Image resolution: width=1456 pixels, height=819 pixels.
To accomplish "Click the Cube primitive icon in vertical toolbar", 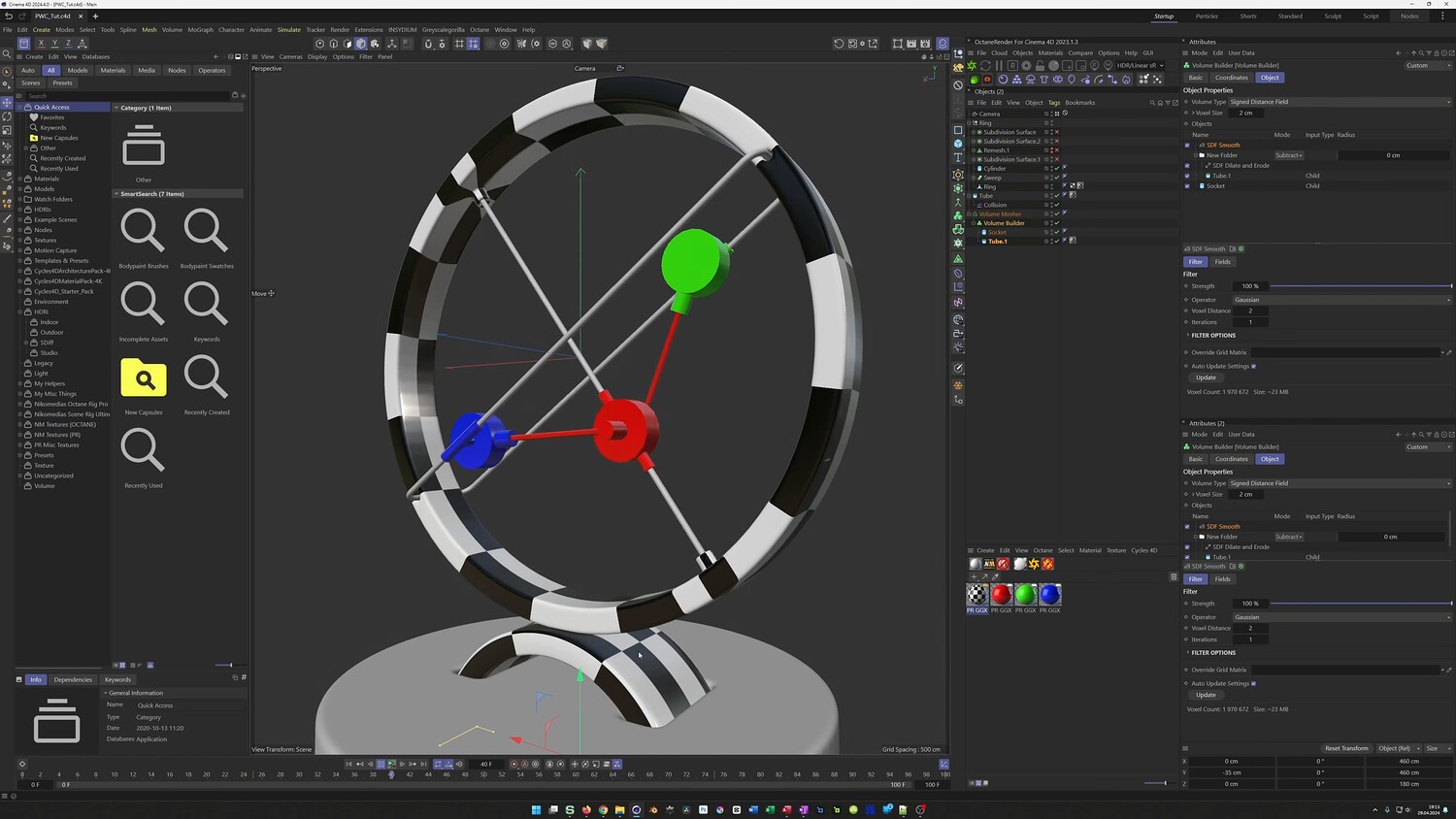I will pyautogui.click(x=958, y=143).
